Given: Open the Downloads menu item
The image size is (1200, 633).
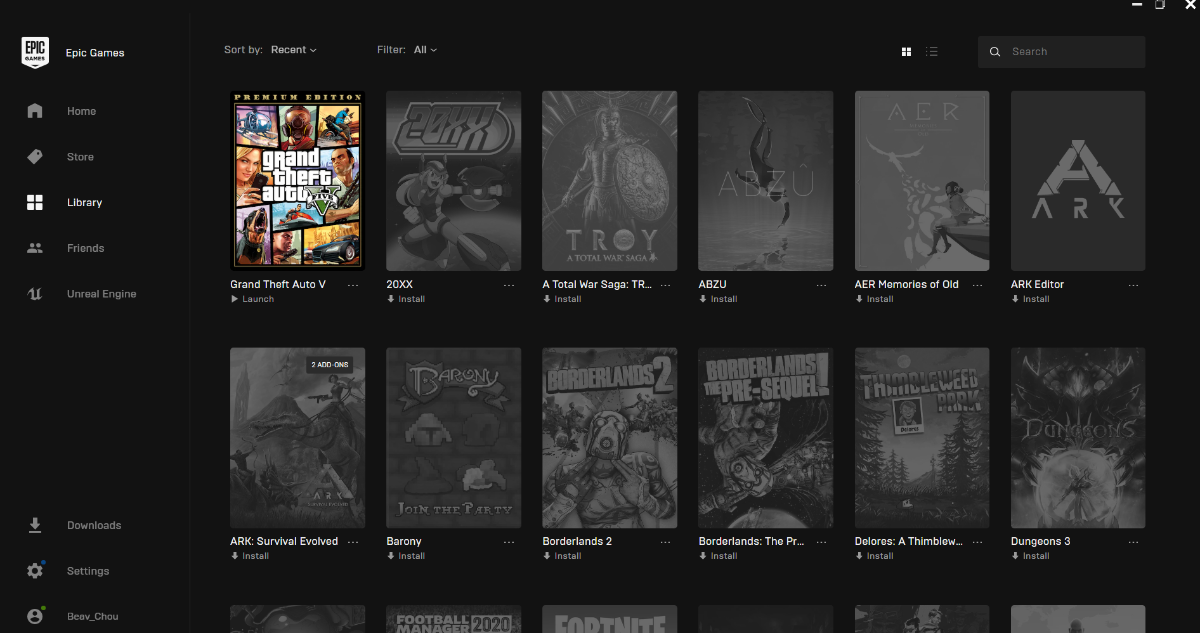Looking at the screenshot, I should pos(94,525).
